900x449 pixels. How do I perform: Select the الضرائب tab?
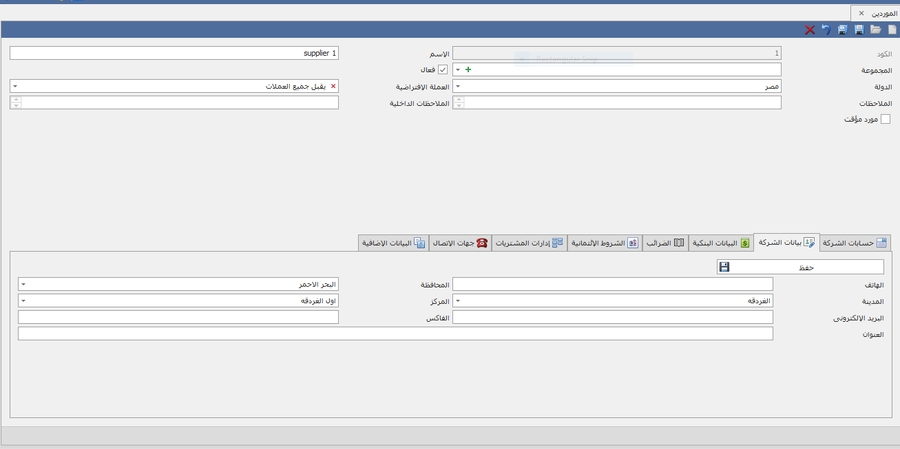[665, 243]
